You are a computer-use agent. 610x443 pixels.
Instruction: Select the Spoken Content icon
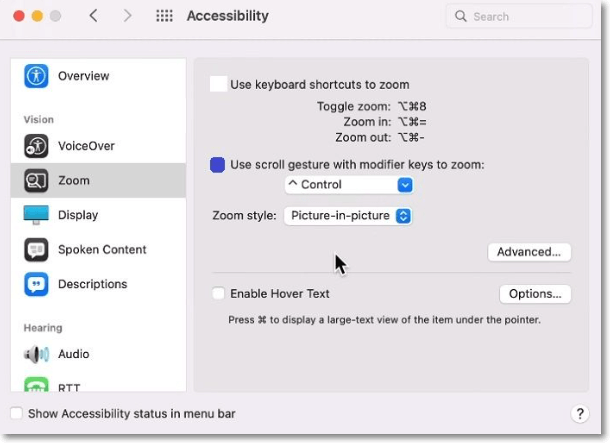[x=37, y=250]
